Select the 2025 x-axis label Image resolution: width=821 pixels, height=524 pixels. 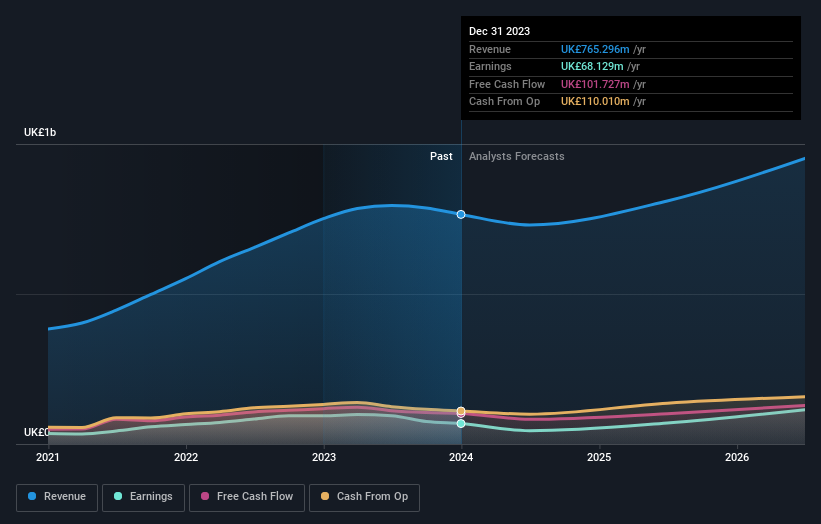click(x=599, y=458)
